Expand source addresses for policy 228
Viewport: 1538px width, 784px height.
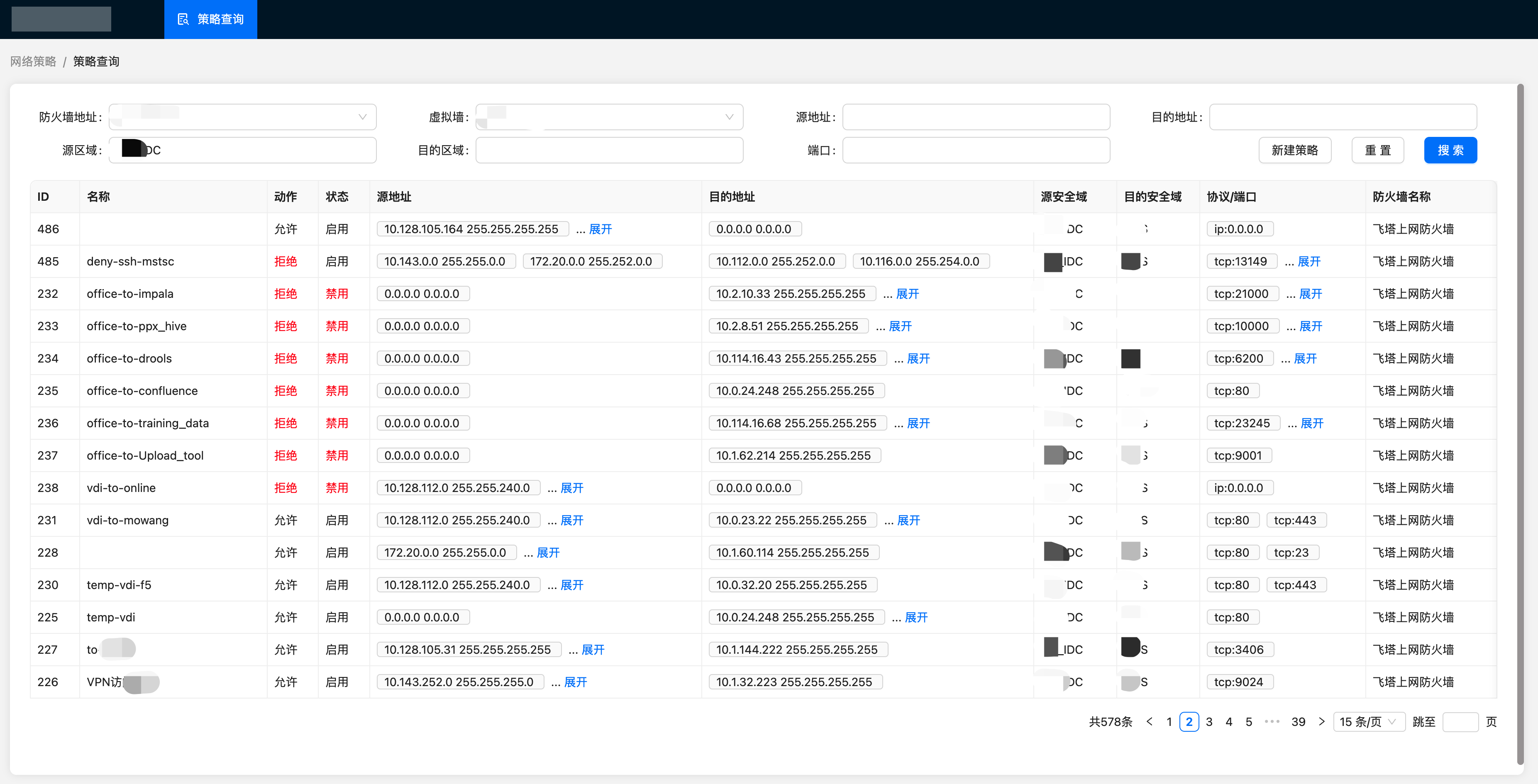click(547, 553)
